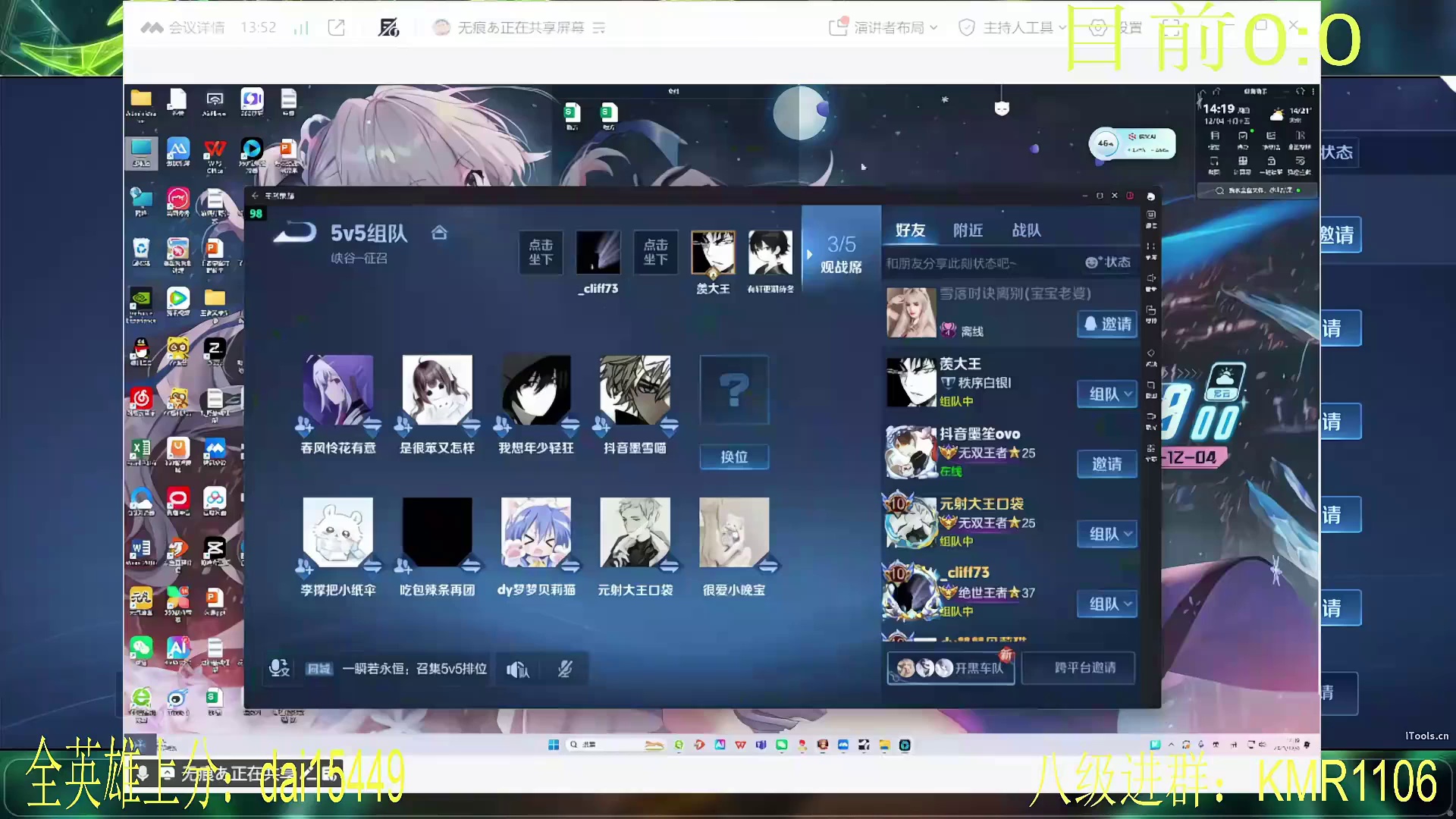Screen dimensions: 1456x819
Task: Click the 跨平台邀请 button
Action: point(1078,668)
